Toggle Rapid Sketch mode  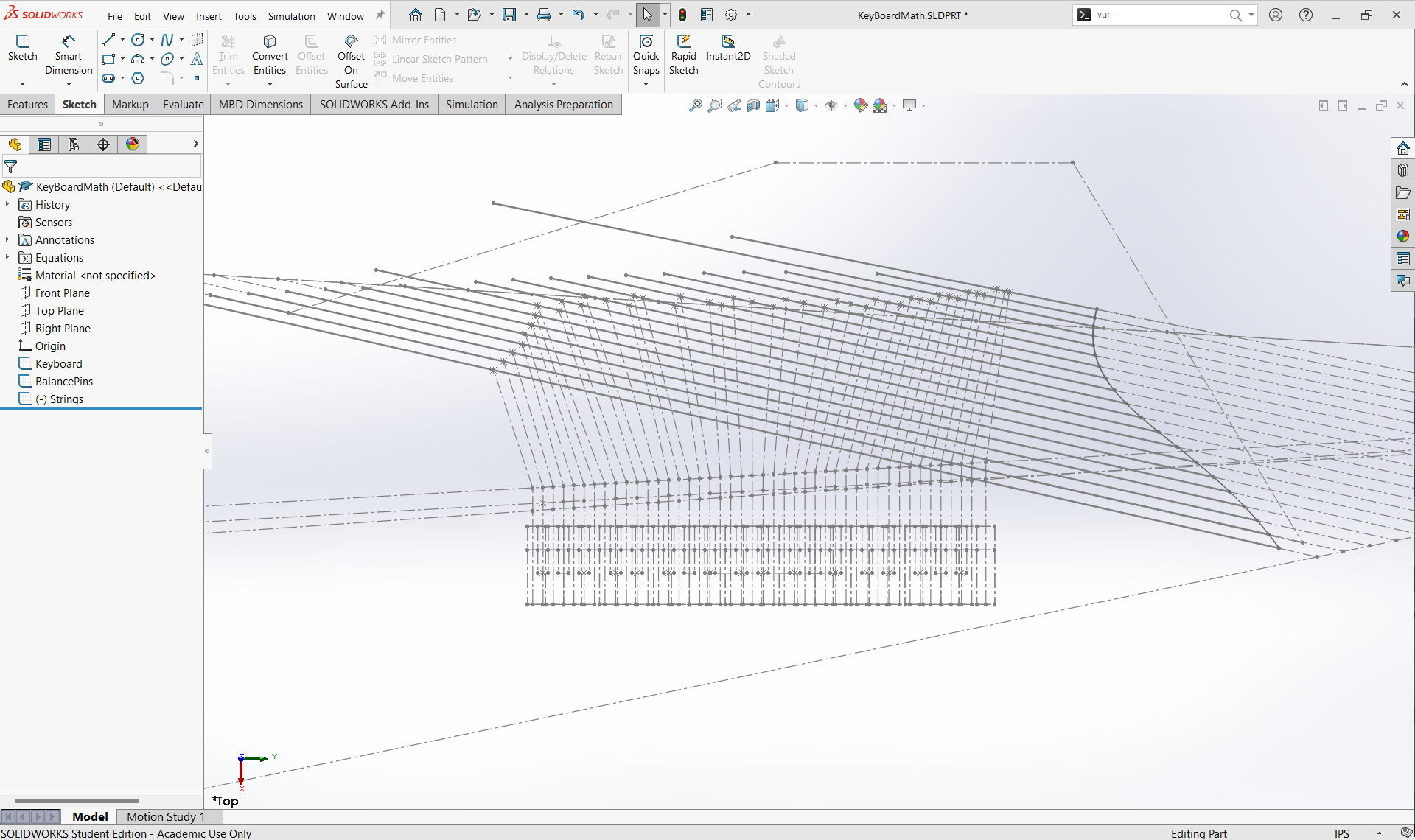683,55
